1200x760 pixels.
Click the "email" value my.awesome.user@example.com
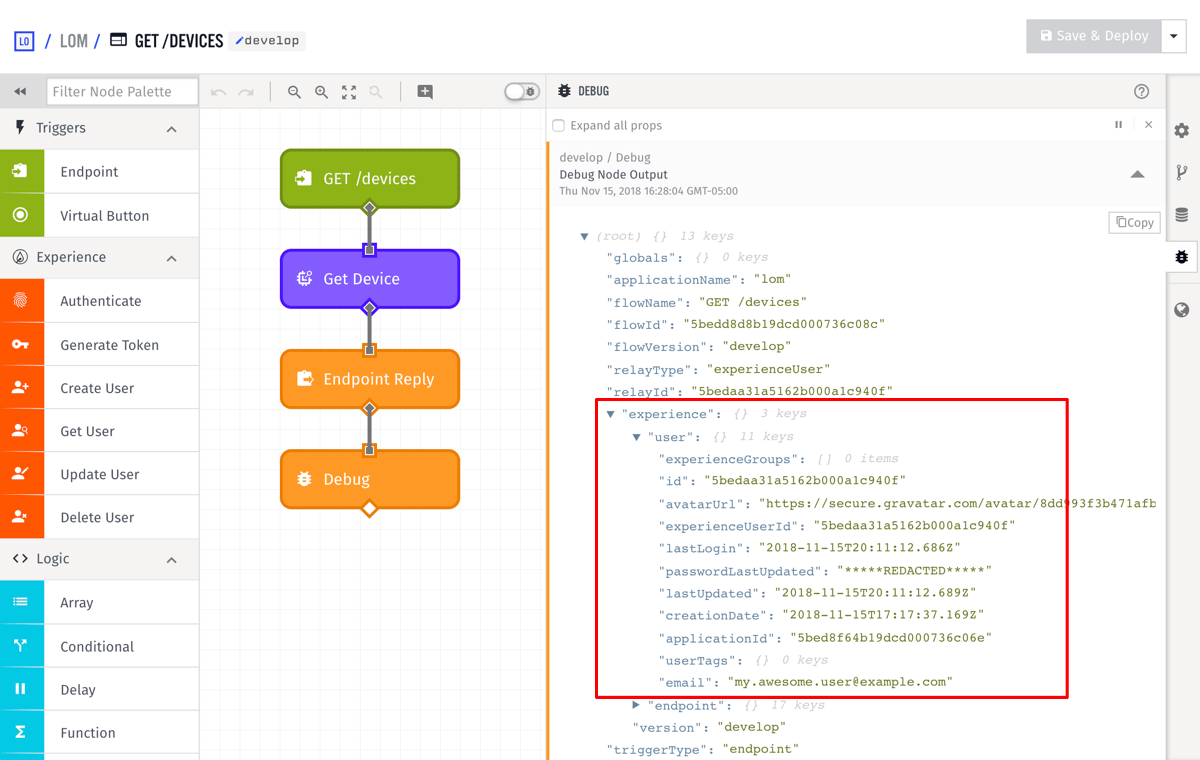[840, 682]
